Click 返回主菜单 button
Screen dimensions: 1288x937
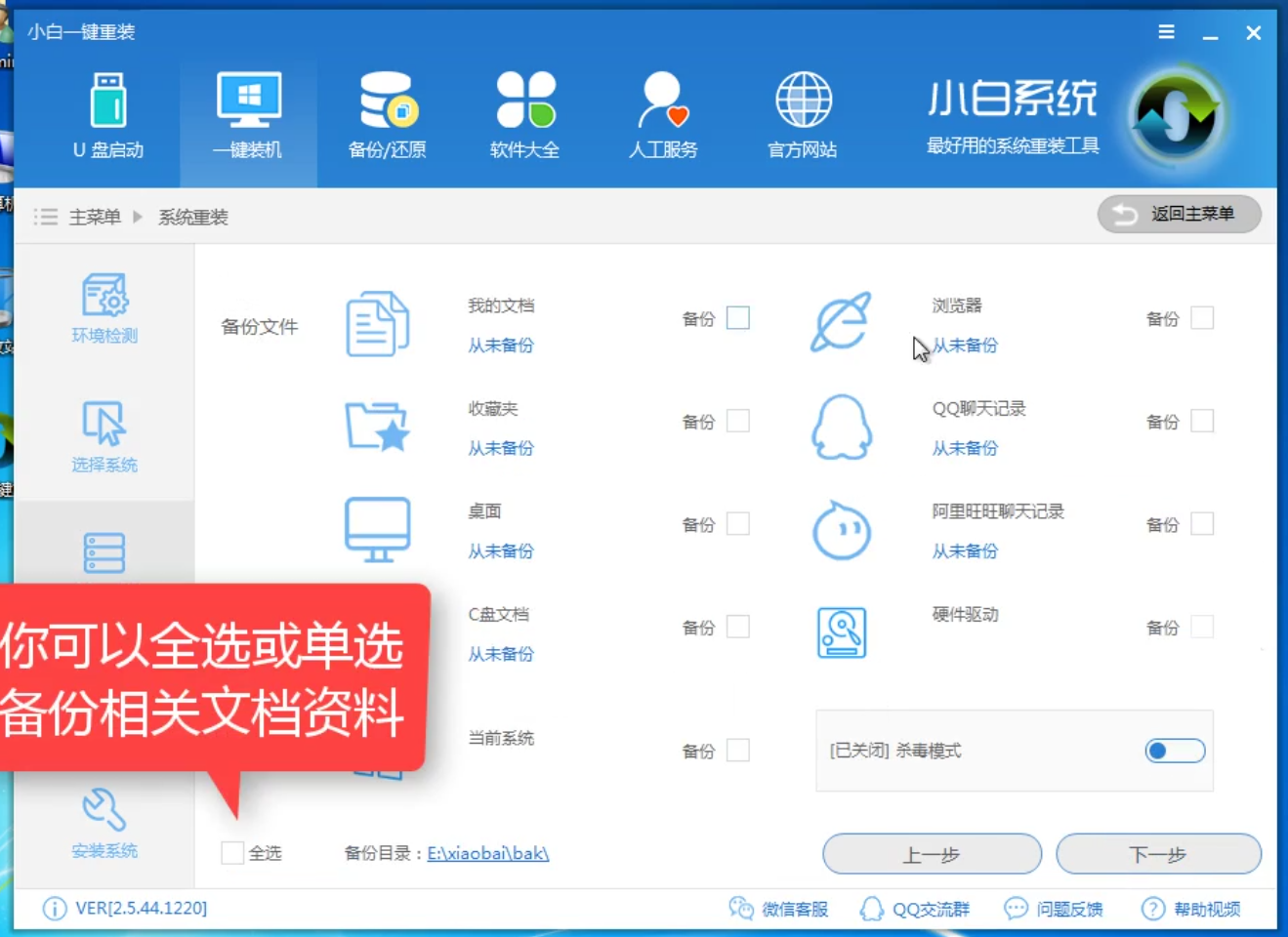(x=1180, y=215)
